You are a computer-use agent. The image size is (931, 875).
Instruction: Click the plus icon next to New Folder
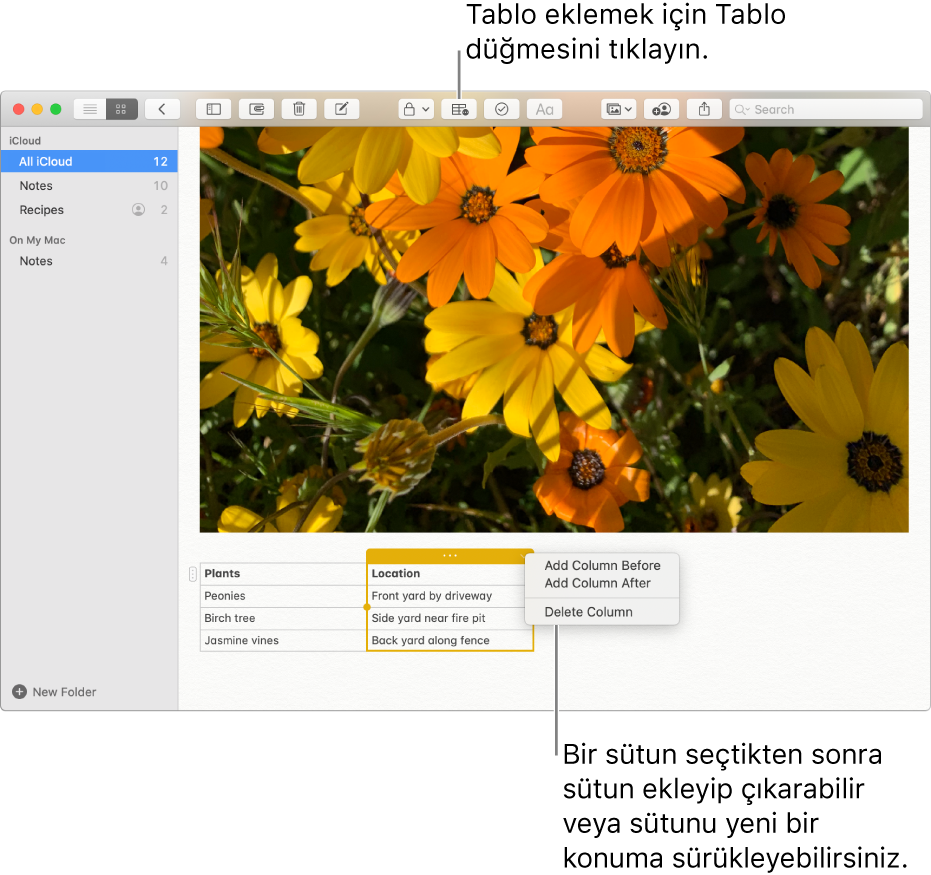[x=20, y=692]
